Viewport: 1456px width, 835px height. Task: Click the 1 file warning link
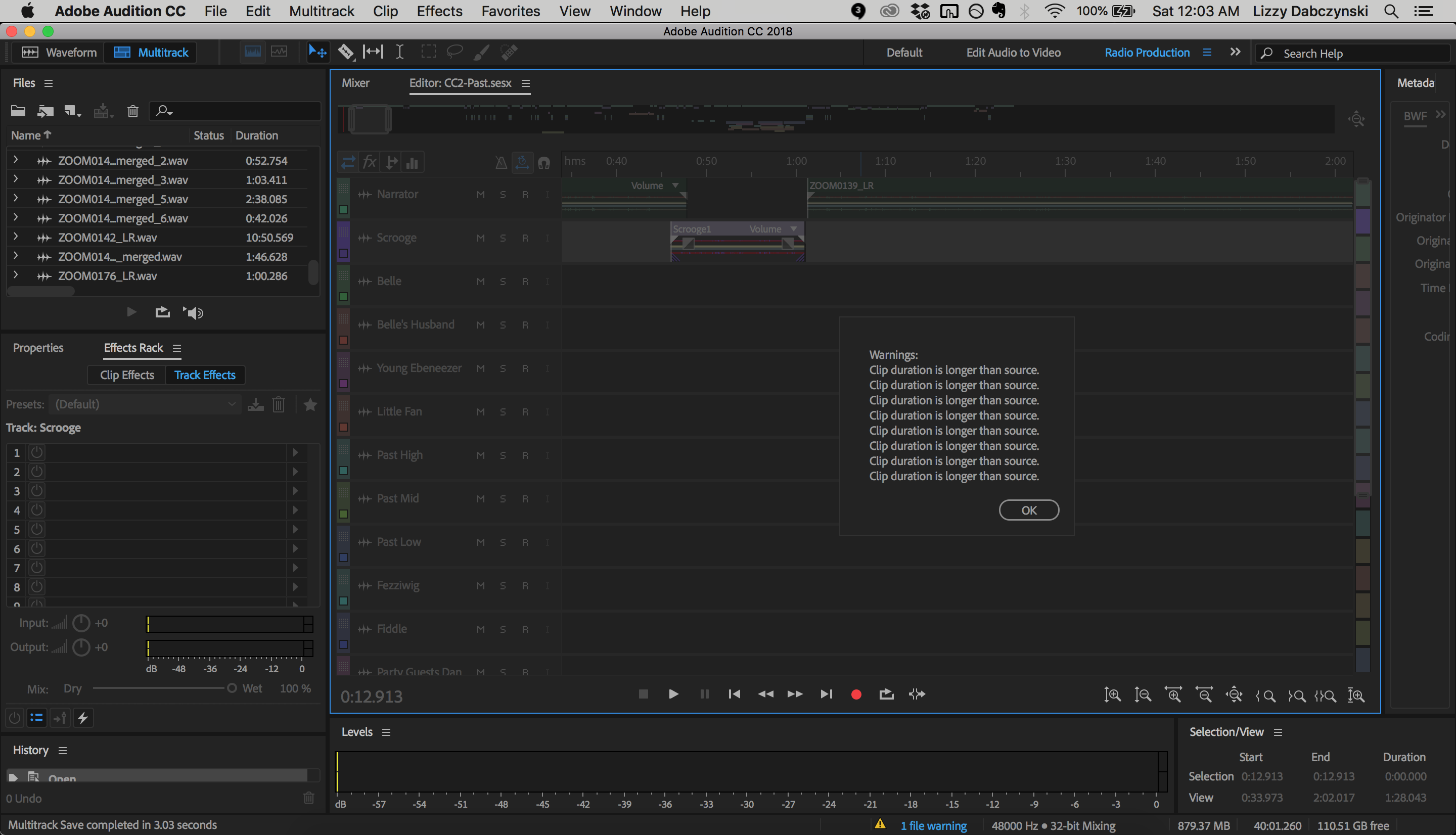(933, 826)
